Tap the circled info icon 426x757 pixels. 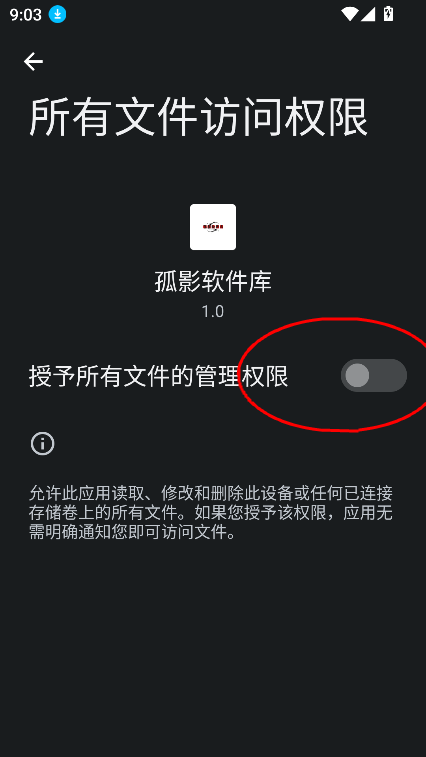(43, 444)
